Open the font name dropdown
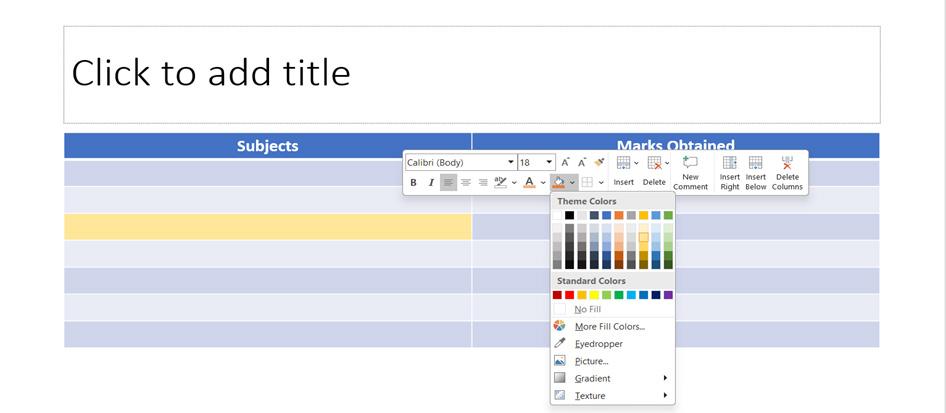The width and height of the screenshot is (946, 413). 511,162
